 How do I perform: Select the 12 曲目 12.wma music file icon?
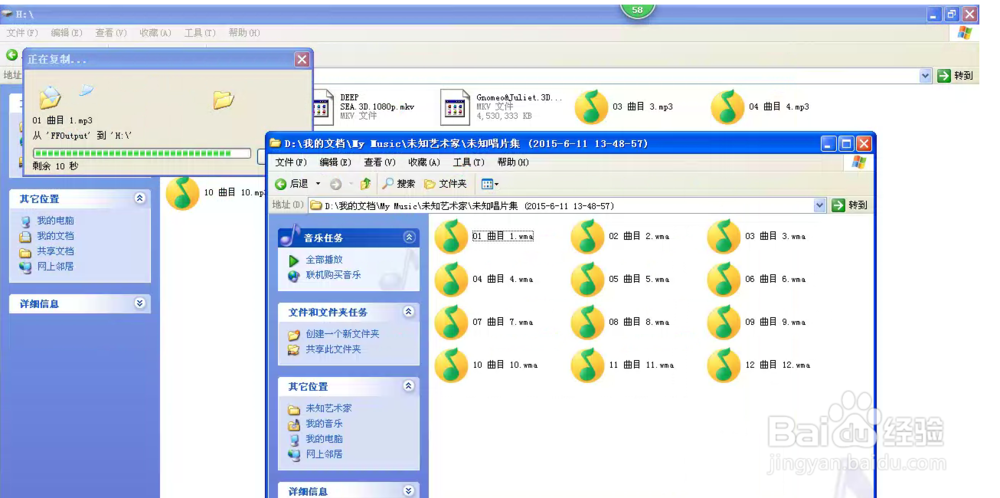click(x=724, y=365)
